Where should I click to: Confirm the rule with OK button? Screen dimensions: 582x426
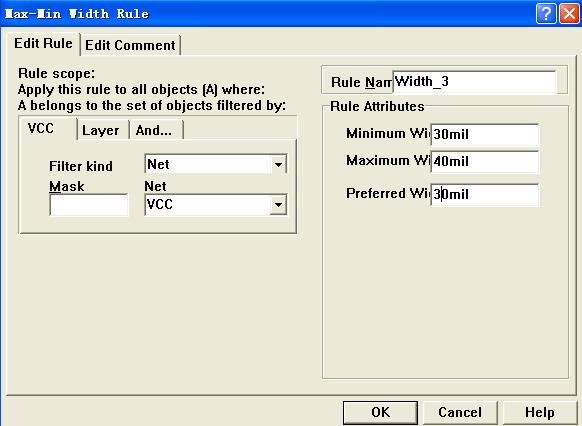coord(380,412)
